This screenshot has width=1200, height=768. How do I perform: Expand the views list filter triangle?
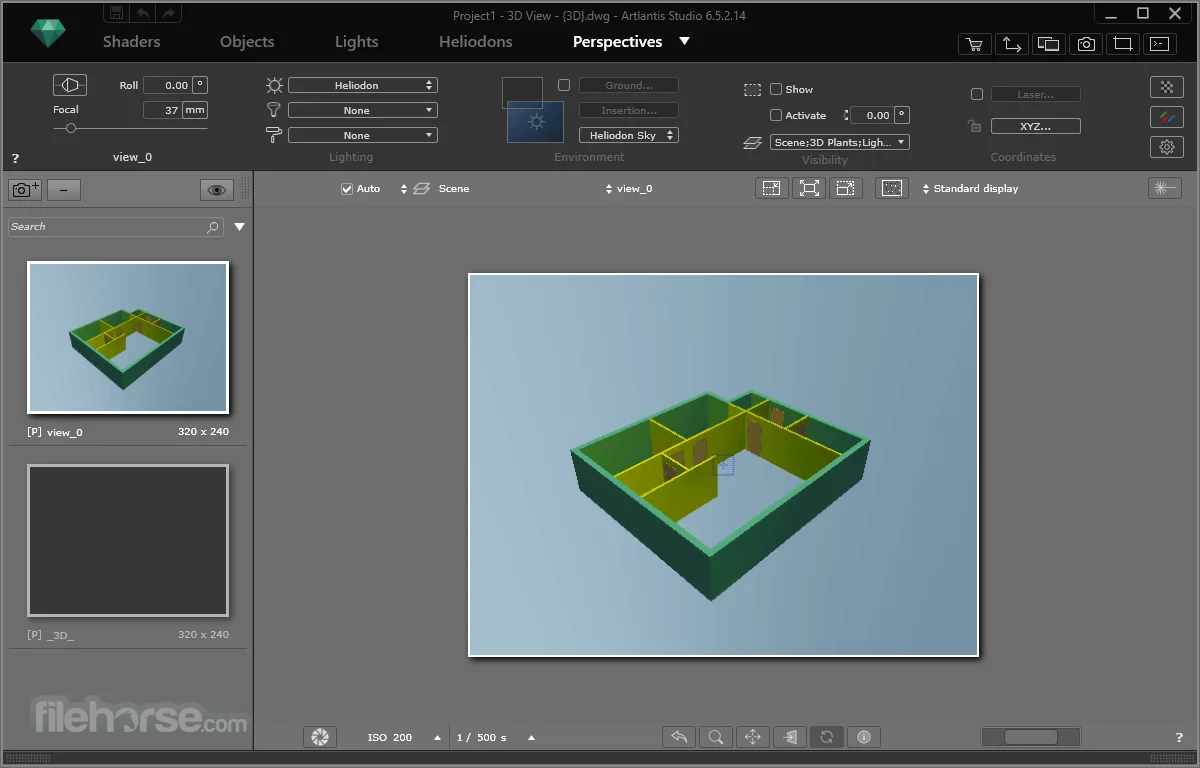239,227
